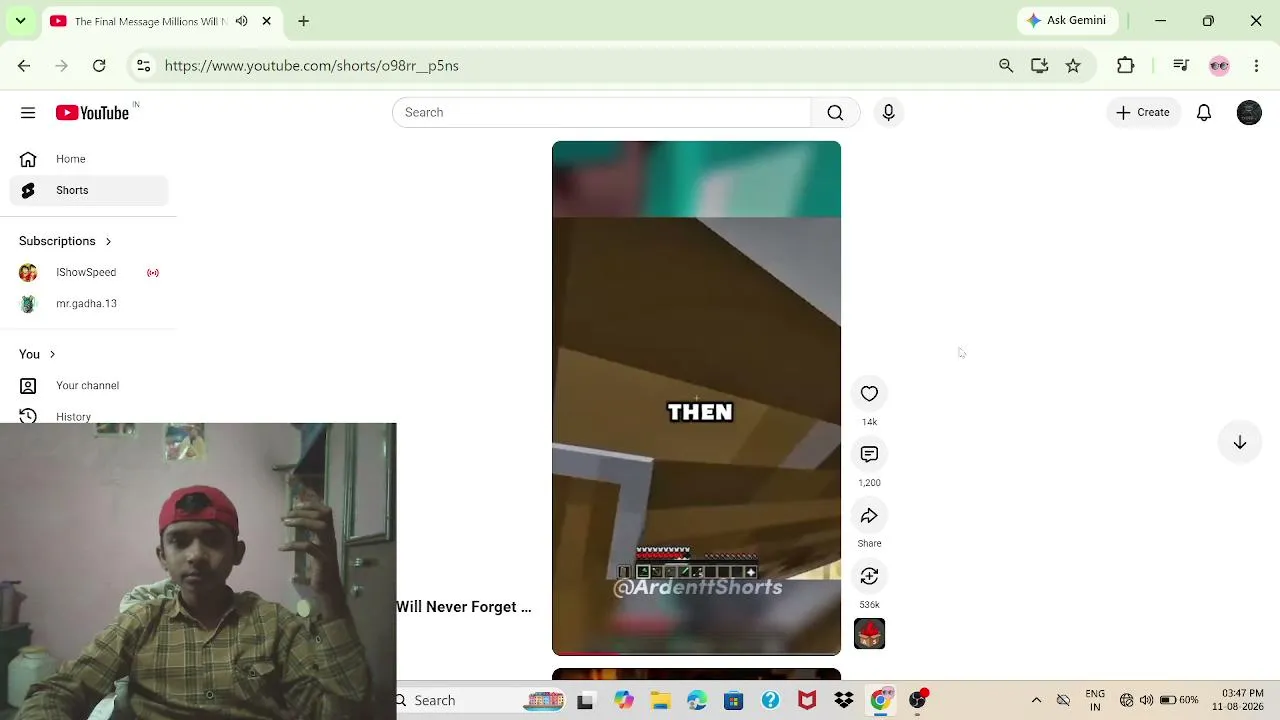Click the YouTube Shorts browser tab
1280x720 pixels.
click(162, 21)
